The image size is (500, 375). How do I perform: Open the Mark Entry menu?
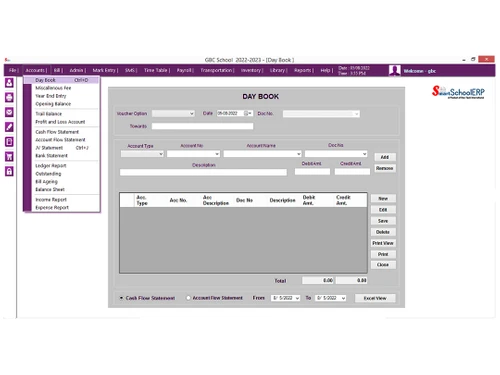point(105,70)
